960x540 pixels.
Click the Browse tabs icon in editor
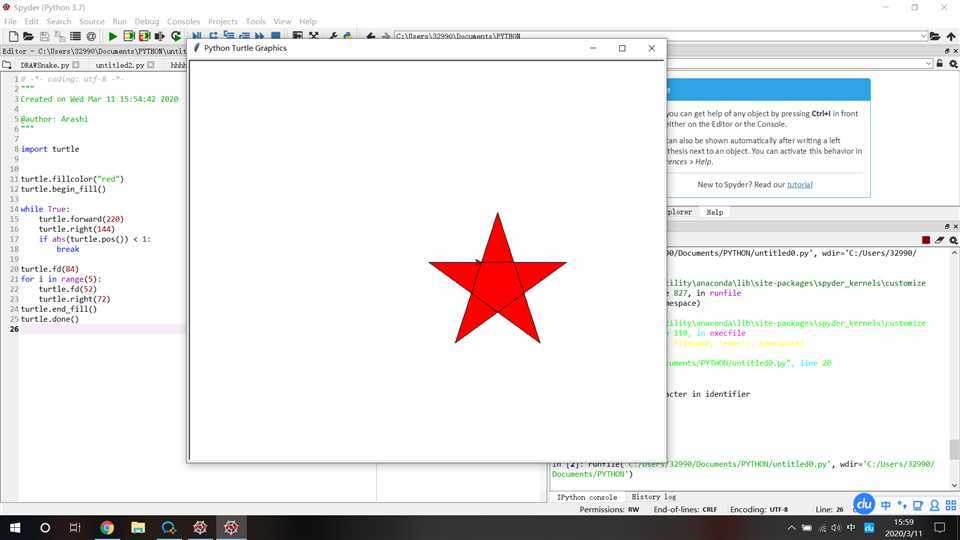7,65
